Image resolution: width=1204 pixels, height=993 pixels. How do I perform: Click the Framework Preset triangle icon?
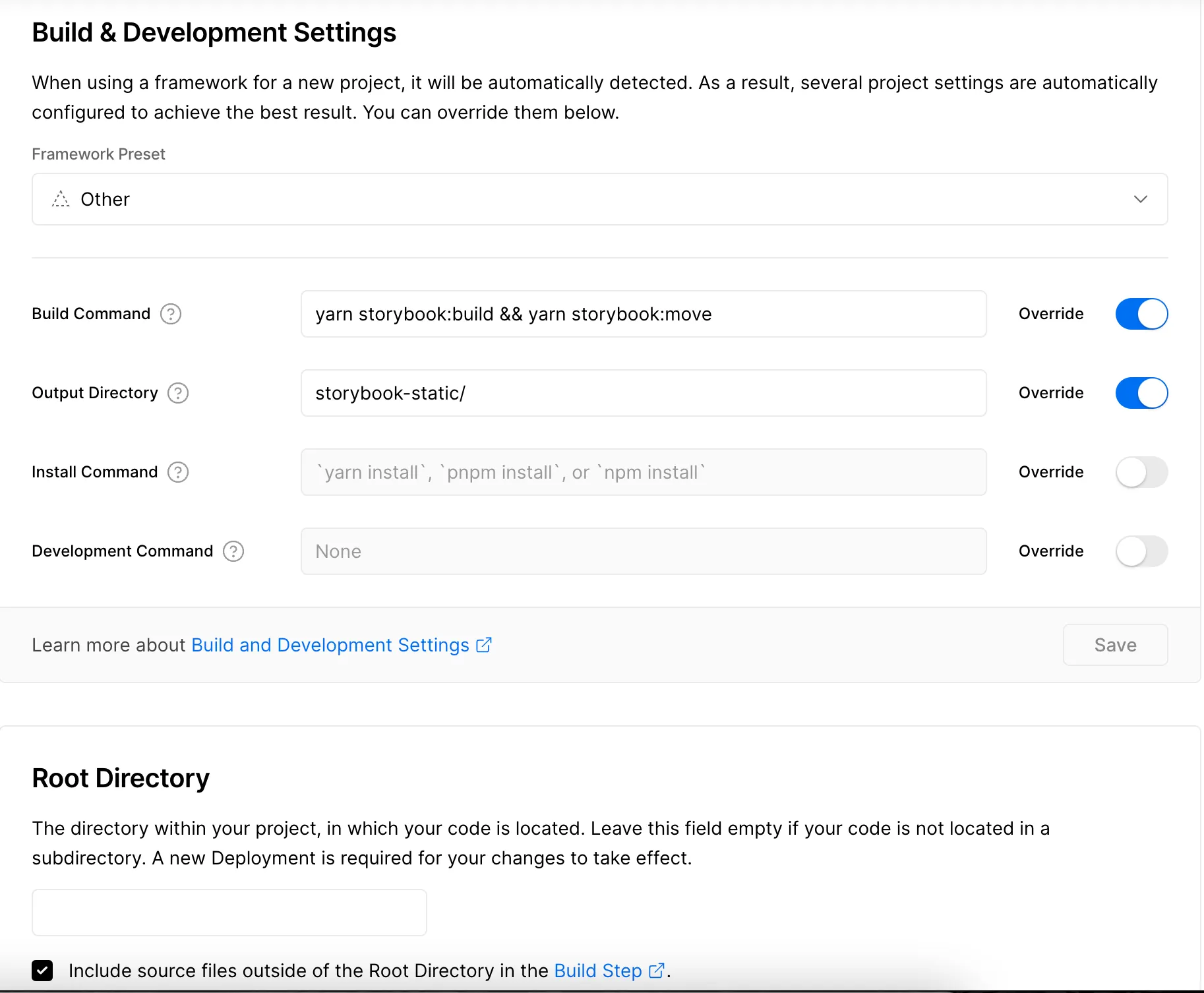pos(61,199)
